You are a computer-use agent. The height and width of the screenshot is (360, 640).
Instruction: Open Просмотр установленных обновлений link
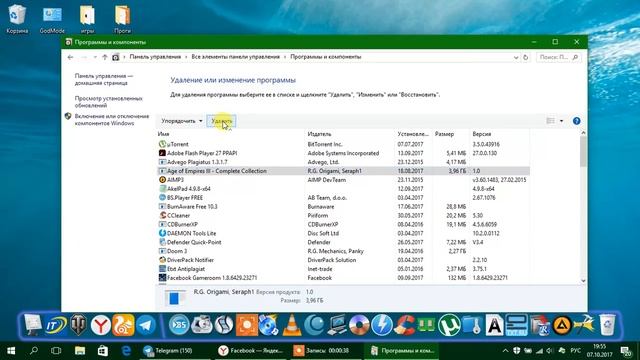click(x=109, y=102)
